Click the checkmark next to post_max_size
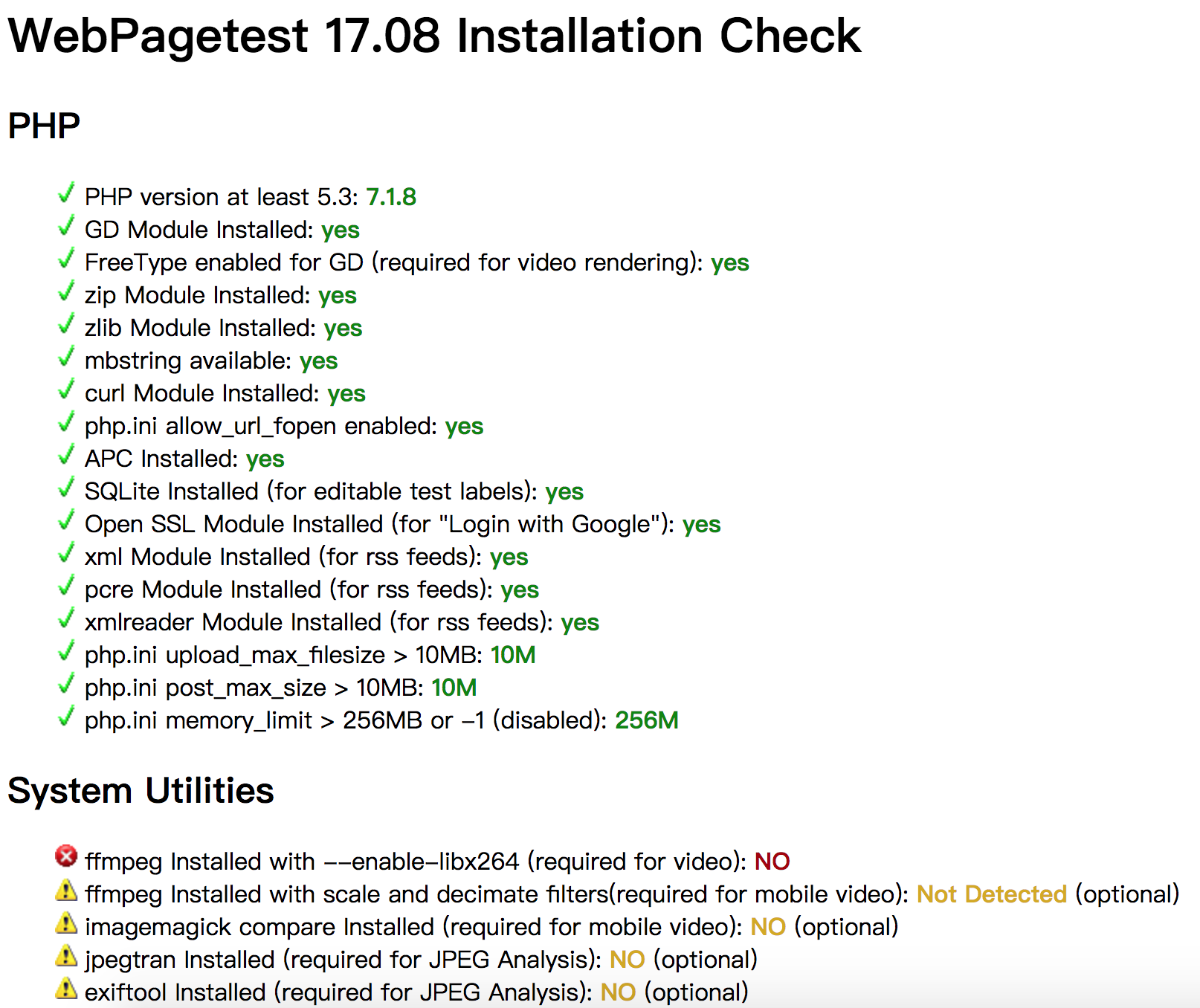The width and height of the screenshot is (1200, 1008). (x=66, y=684)
